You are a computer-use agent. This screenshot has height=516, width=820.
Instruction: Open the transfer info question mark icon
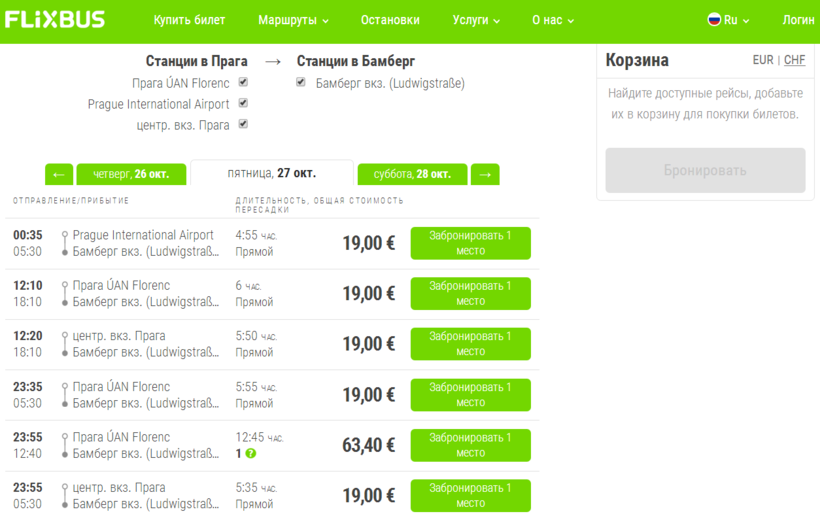point(251,453)
